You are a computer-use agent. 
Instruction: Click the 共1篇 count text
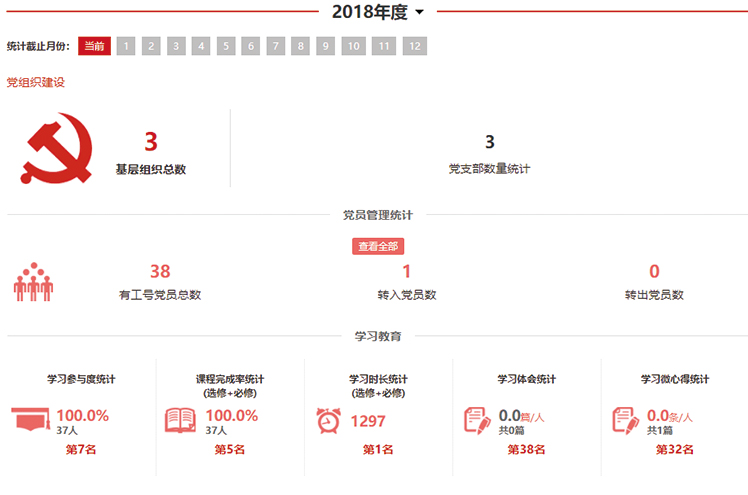(x=660, y=431)
